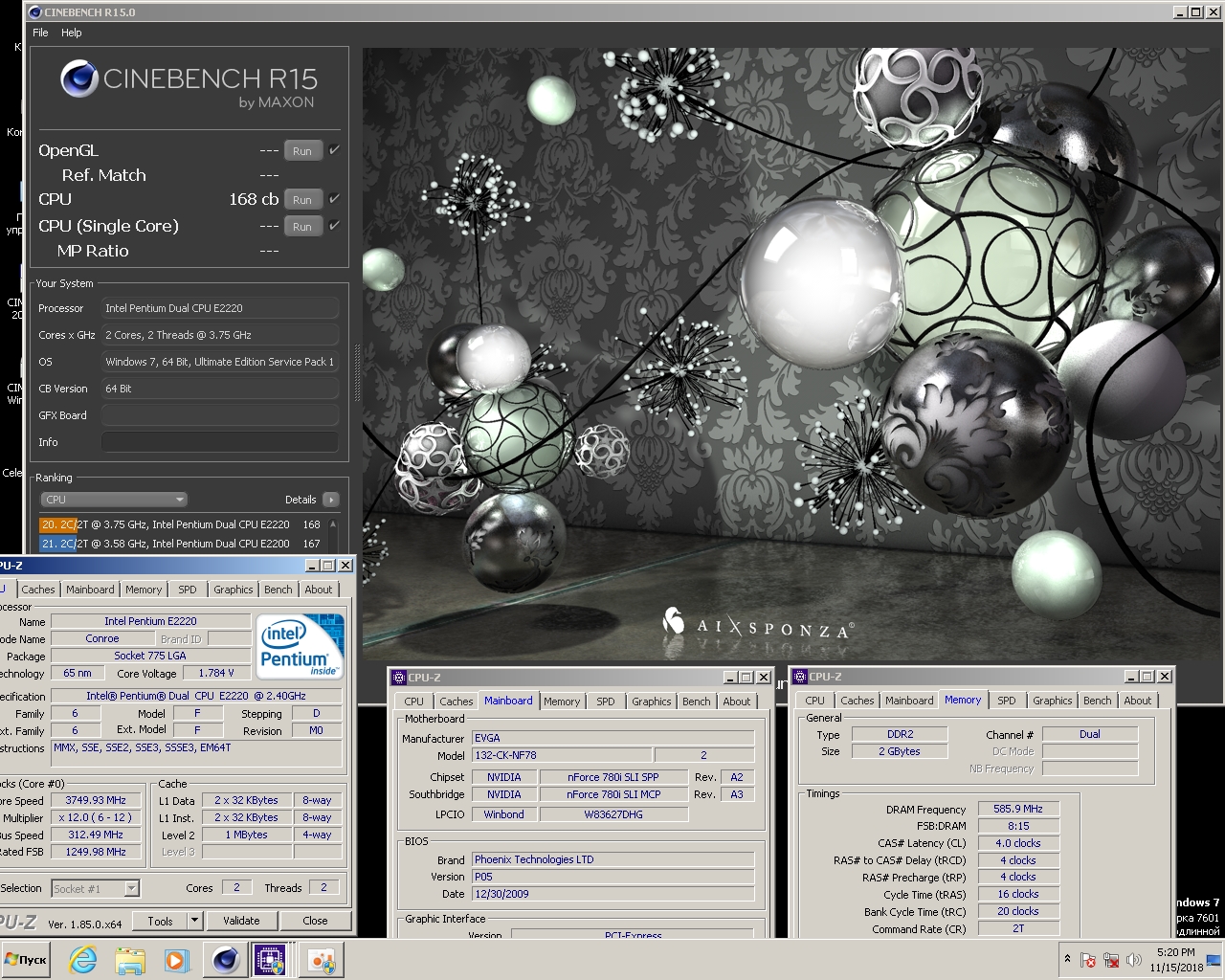Click the Intel Pentium inside logo in CPU-Z

point(301,647)
